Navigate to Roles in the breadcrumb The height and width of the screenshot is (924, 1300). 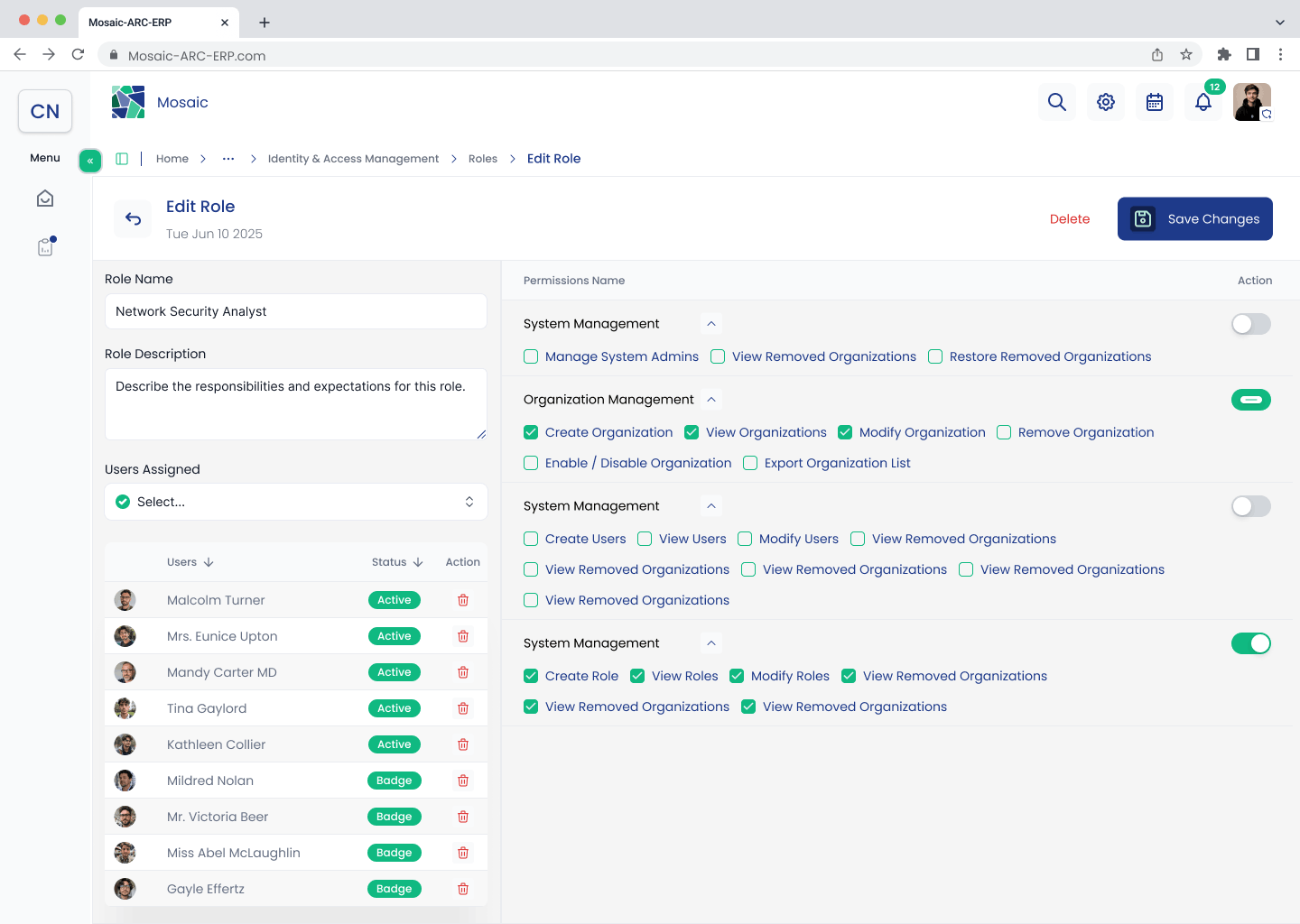click(483, 159)
